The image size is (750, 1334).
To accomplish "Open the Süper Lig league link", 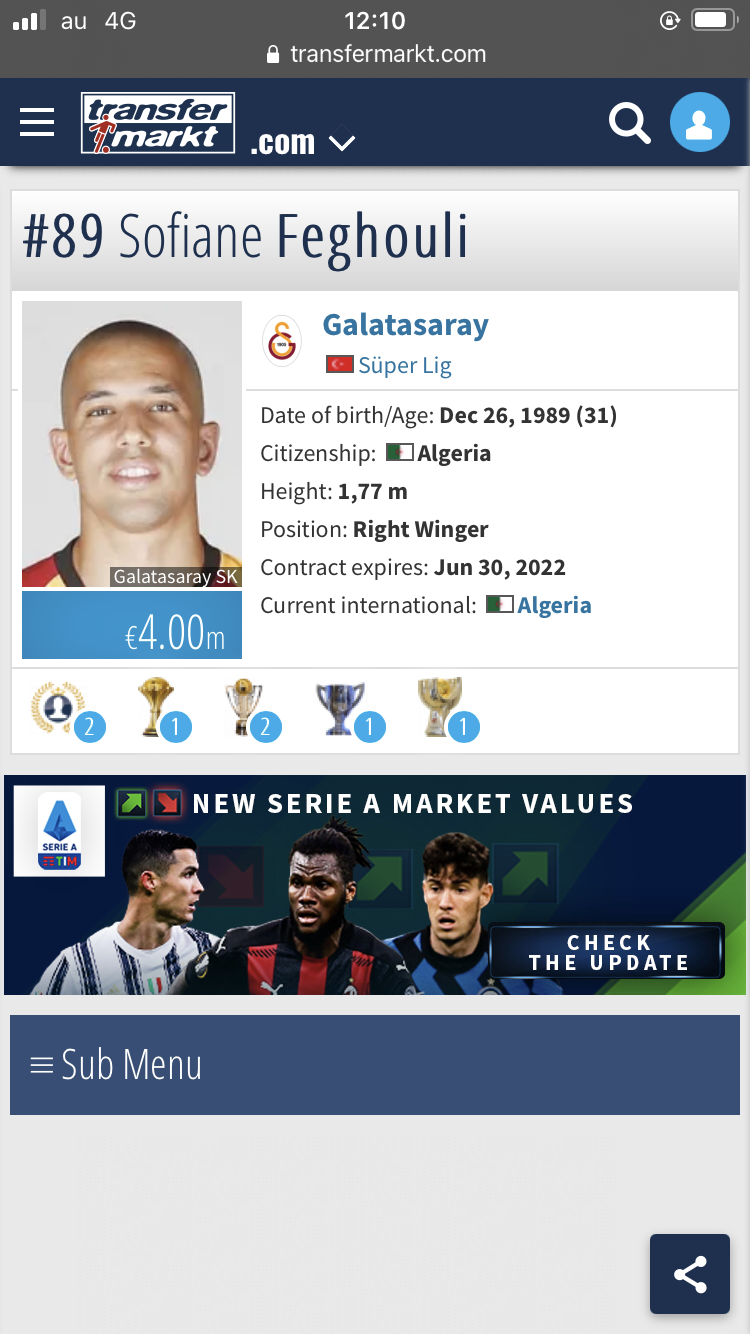I will pyautogui.click(x=405, y=366).
